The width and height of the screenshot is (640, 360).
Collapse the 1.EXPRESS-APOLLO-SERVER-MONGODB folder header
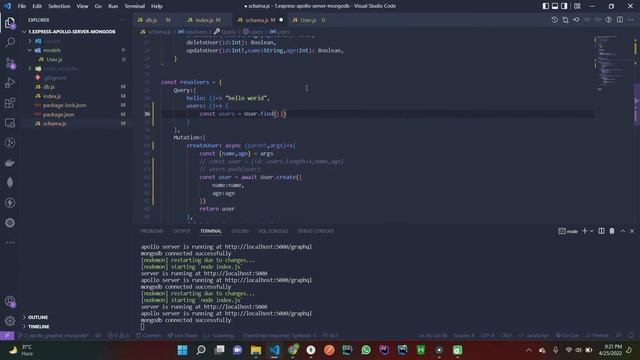pos(76,31)
